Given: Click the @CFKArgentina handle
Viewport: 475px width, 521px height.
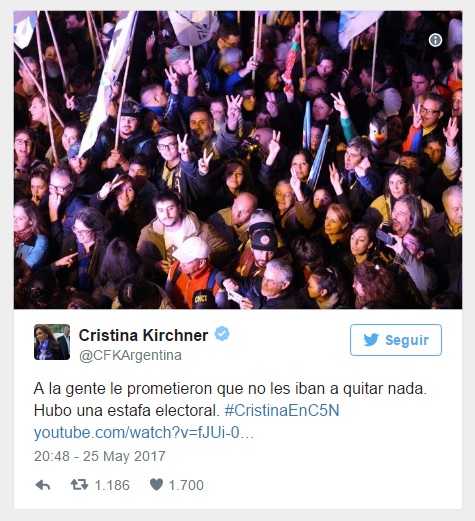Looking at the screenshot, I should tap(130, 355).
